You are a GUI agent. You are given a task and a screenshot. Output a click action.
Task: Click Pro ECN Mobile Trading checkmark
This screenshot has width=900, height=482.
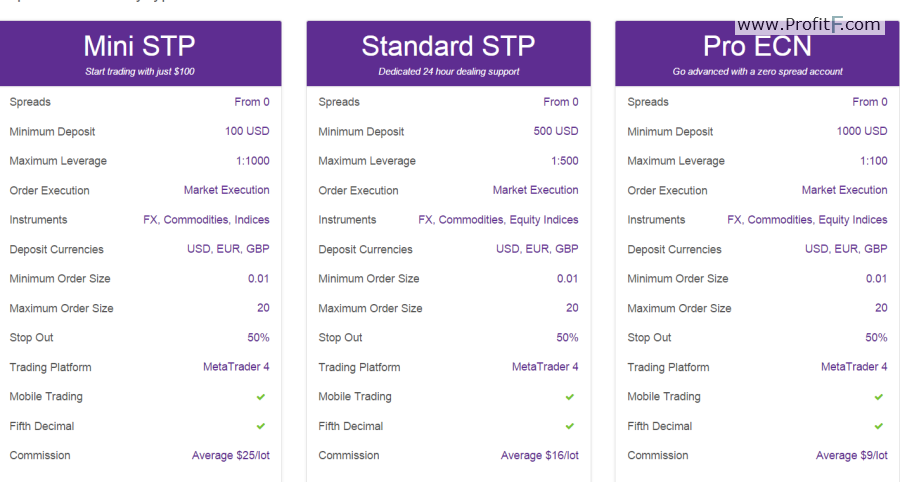(878, 397)
